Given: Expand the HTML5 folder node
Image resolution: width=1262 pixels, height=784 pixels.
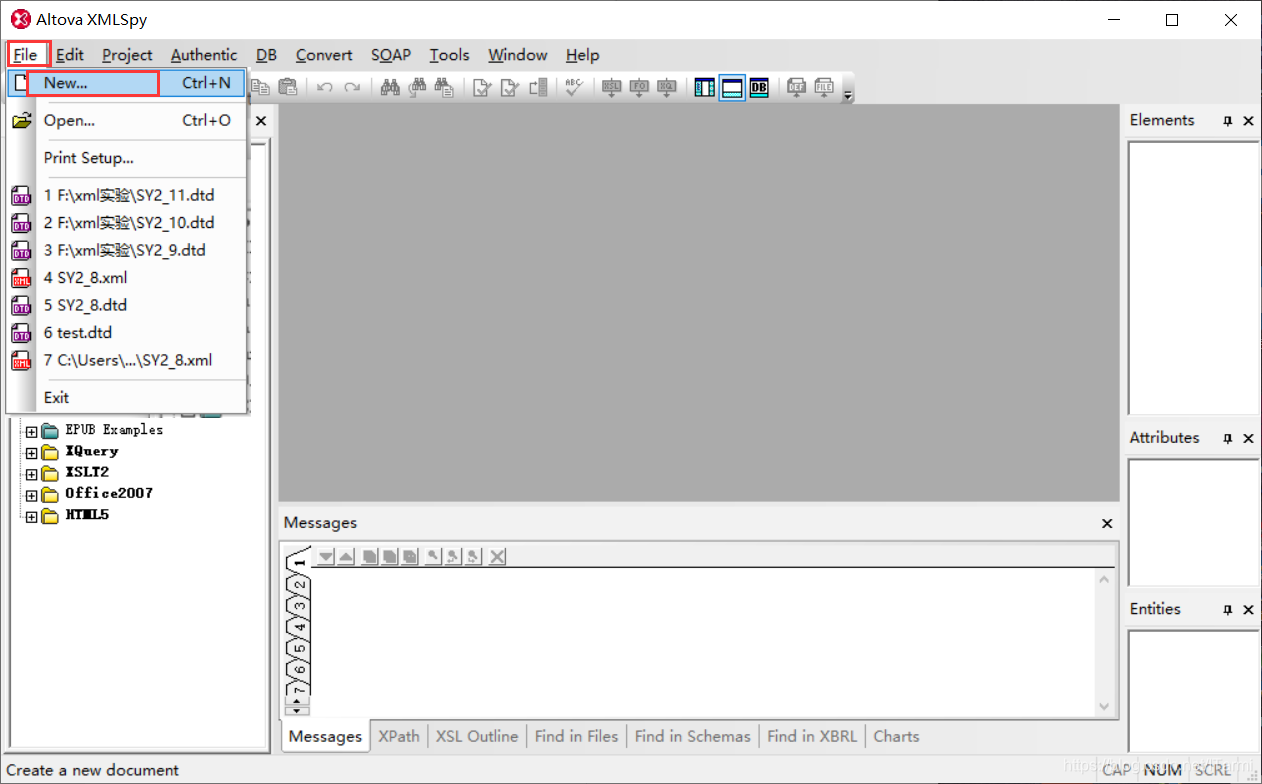Looking at the screenshot, I should (31, 517).
